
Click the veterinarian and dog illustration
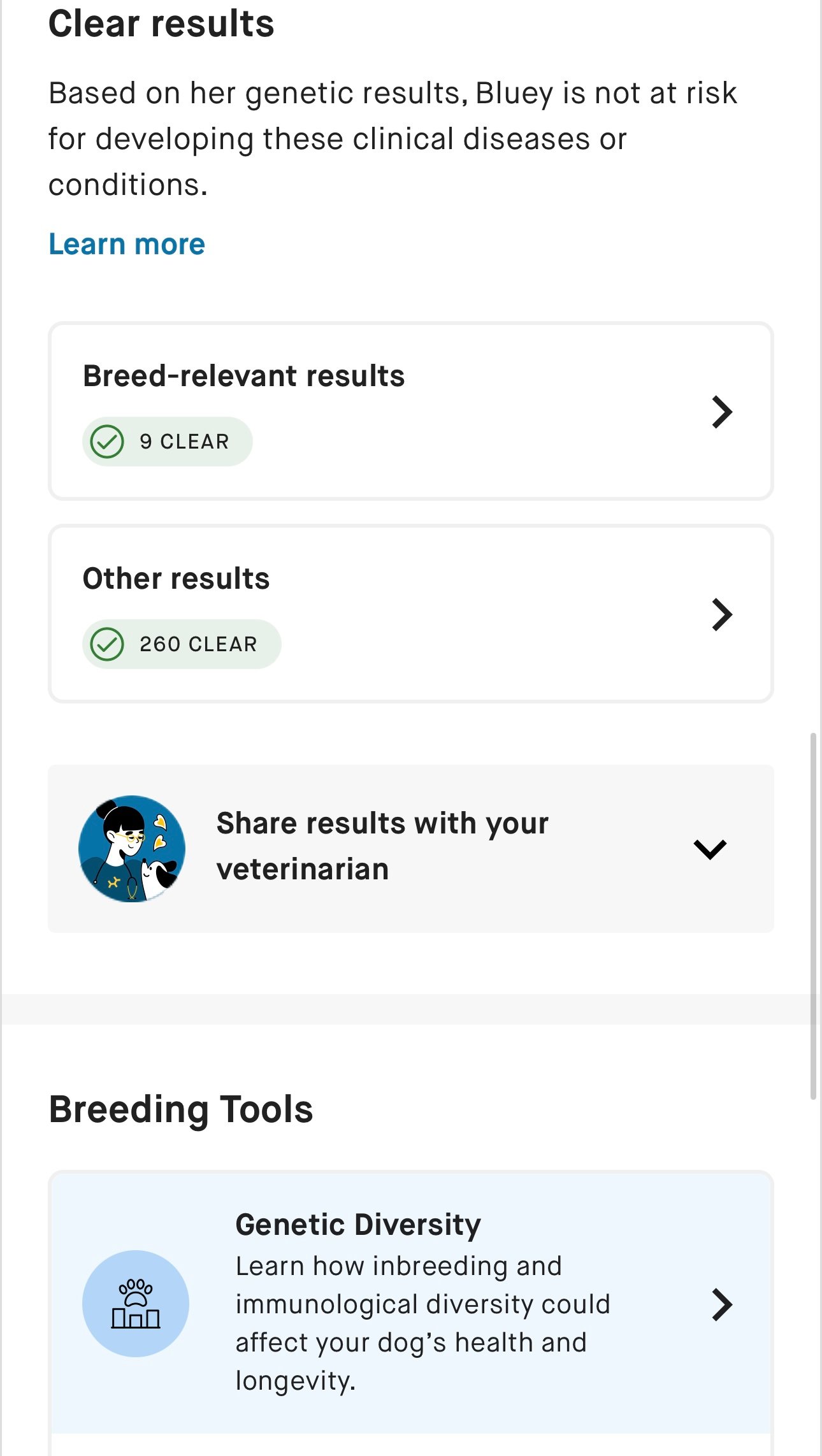tap(132, 848)
